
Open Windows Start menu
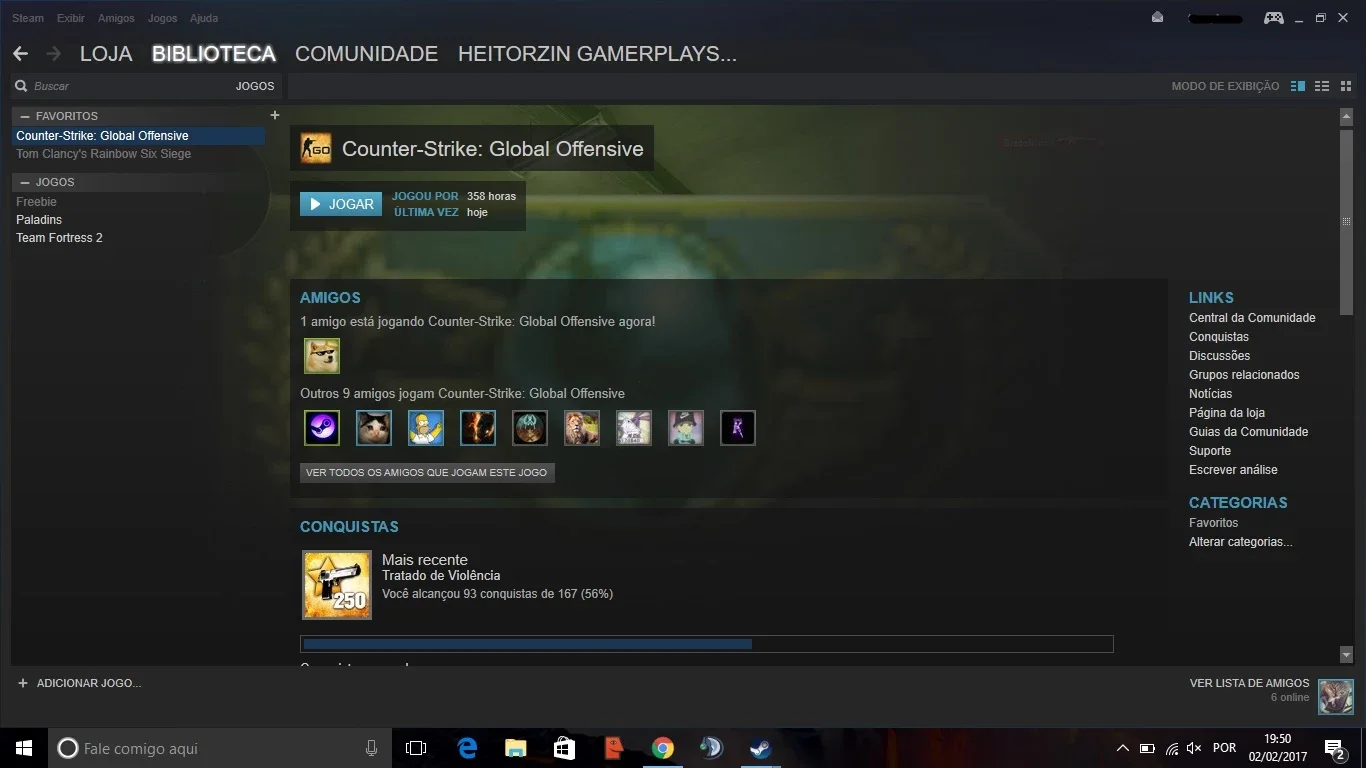point(24,748)
